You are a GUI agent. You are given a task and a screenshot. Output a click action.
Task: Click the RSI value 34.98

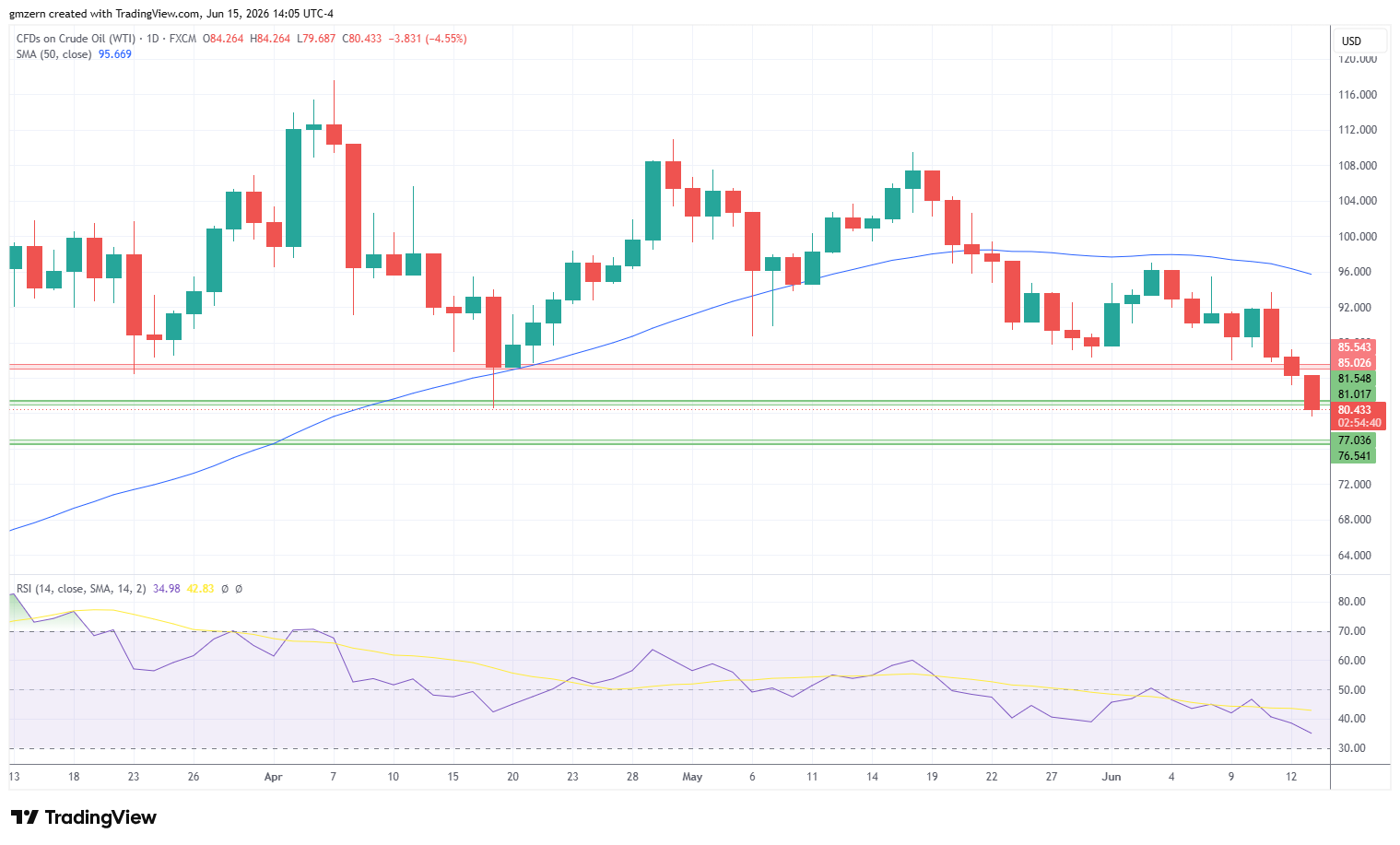167,589
